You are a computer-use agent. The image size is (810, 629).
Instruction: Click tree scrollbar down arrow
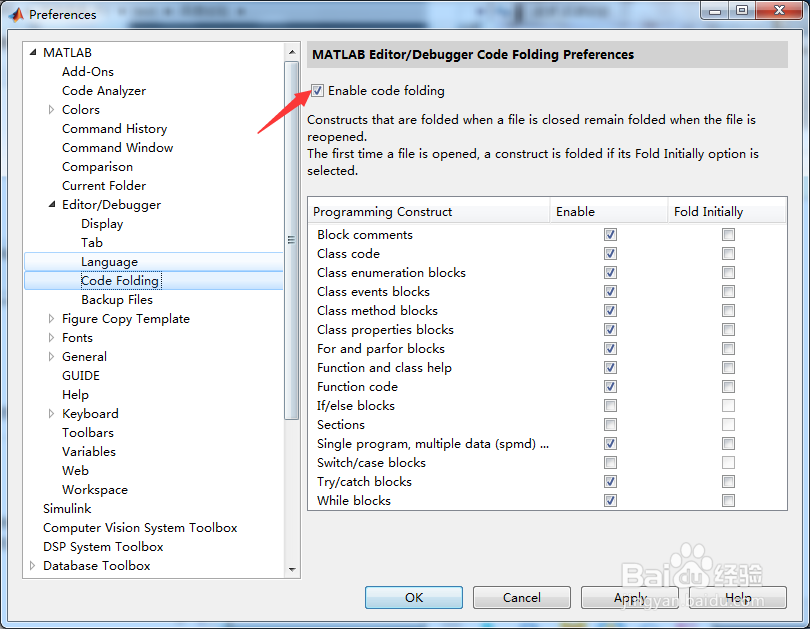pyautogui.click(x=292, y=569)
